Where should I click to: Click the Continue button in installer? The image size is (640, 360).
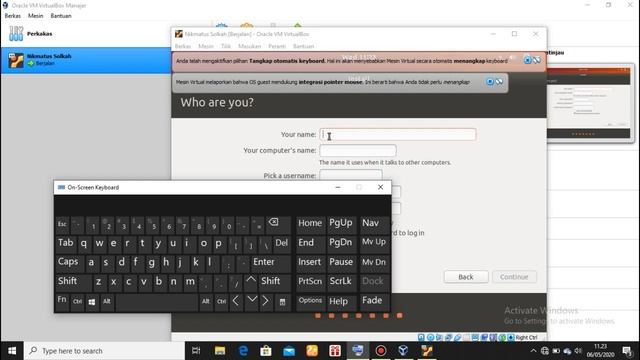(x=514, y=277)
